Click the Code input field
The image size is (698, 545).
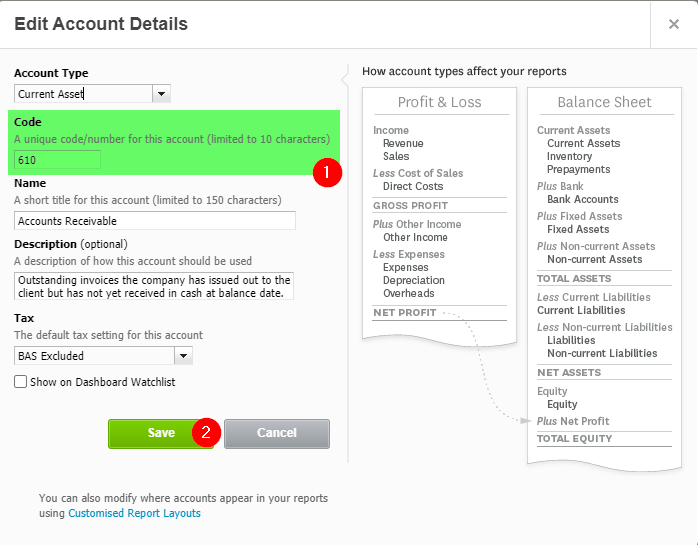[57, 160]
